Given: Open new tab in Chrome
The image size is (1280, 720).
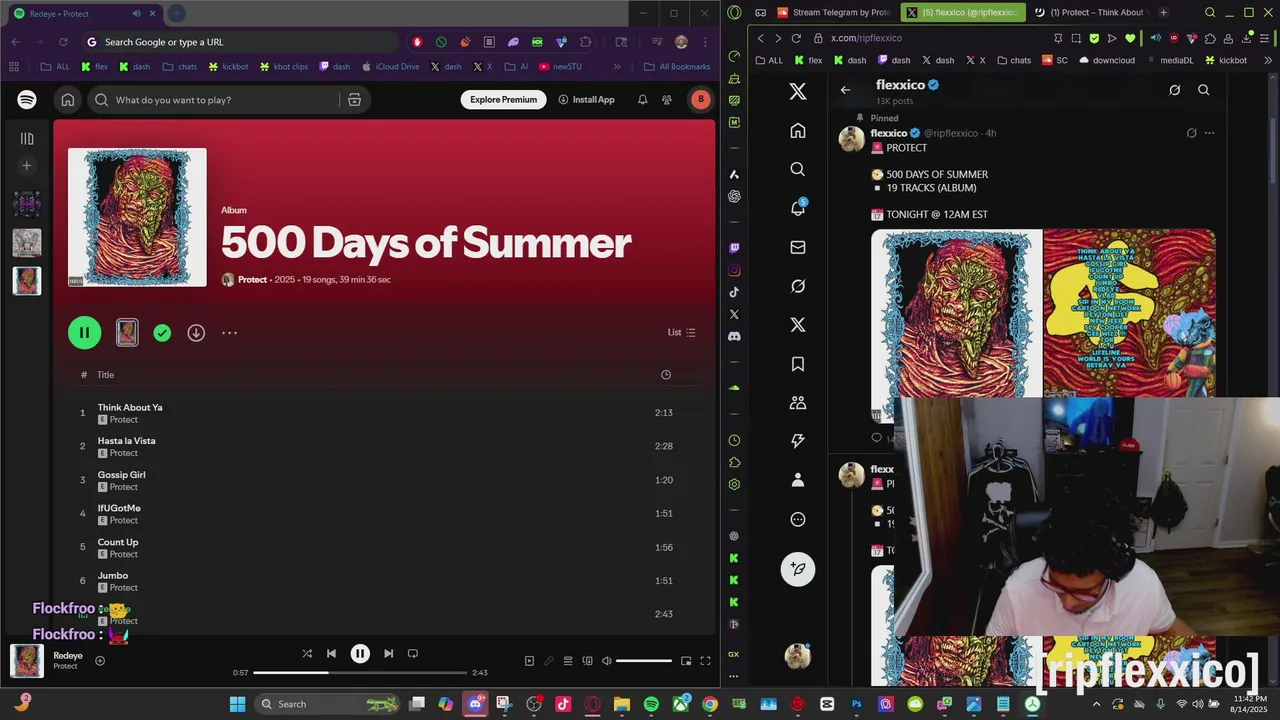Looking at the screenshot, I should 176,13.
